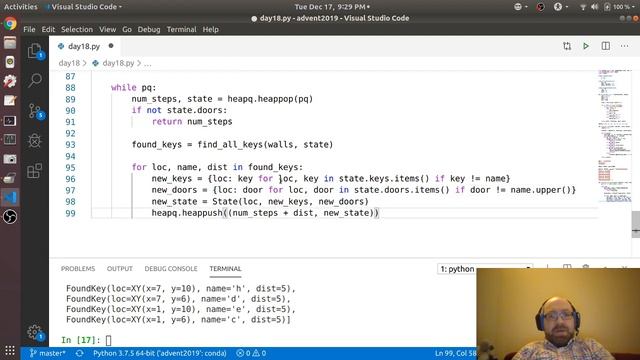Open Files manager from the dock
Viewport: 640px width, 360px height.
coord(10,43)
